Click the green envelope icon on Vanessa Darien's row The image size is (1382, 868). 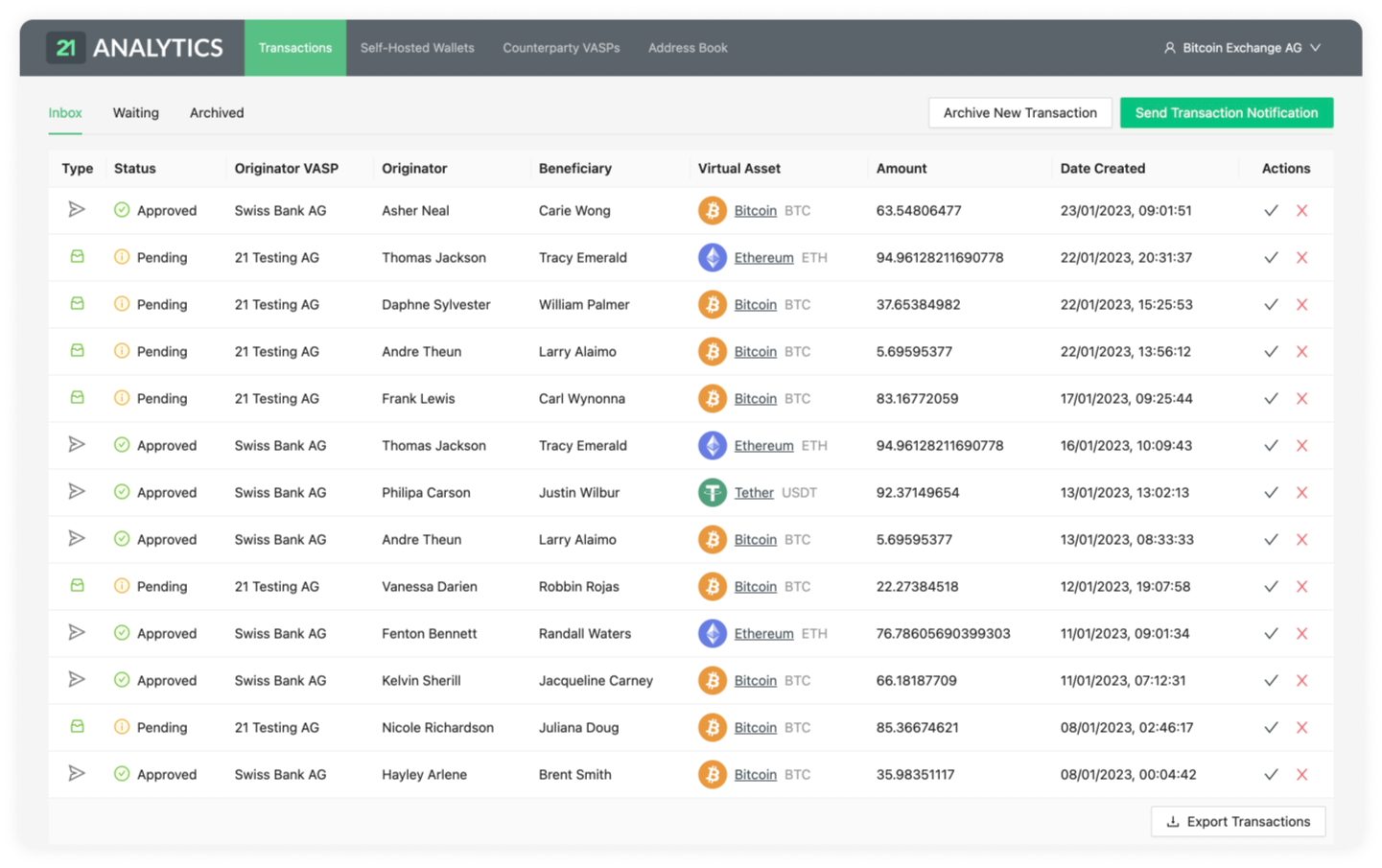coord(77,586)
